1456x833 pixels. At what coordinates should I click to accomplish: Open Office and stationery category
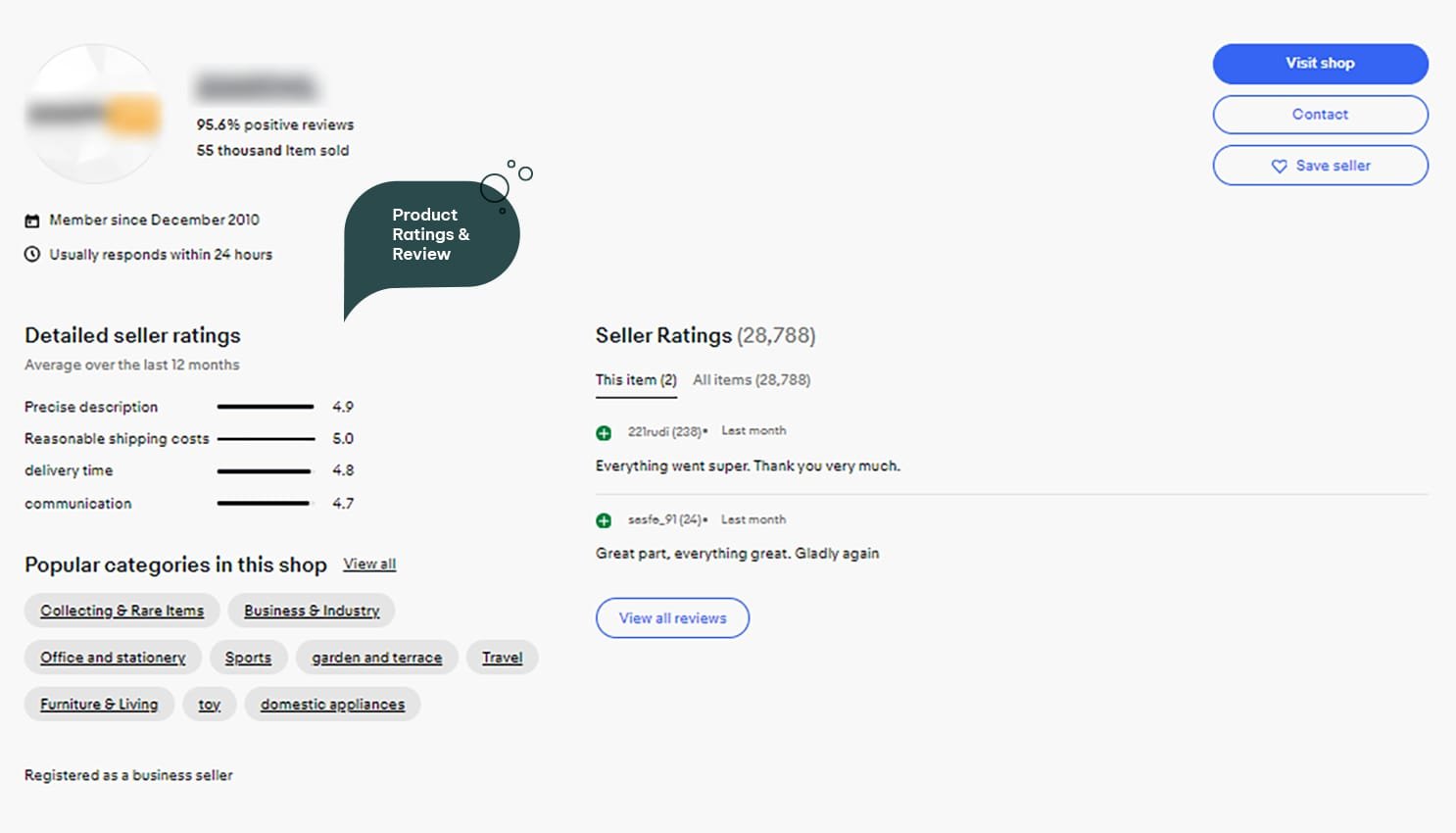(x=113, y=658)
